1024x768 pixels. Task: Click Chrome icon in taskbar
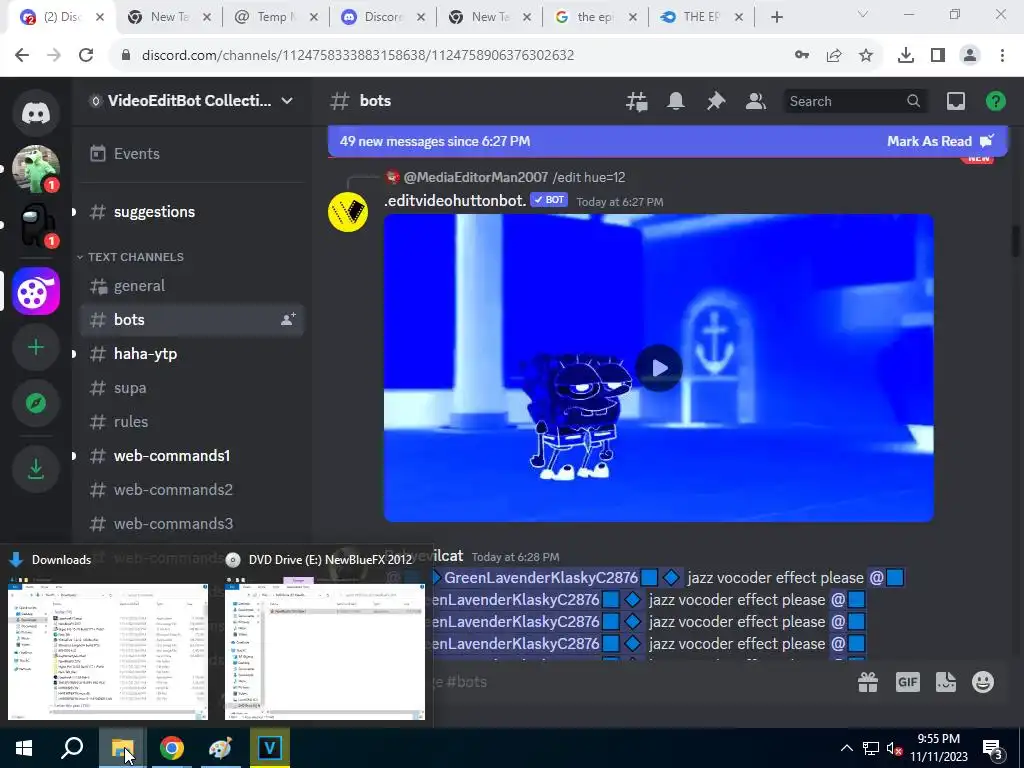point(172,748)
